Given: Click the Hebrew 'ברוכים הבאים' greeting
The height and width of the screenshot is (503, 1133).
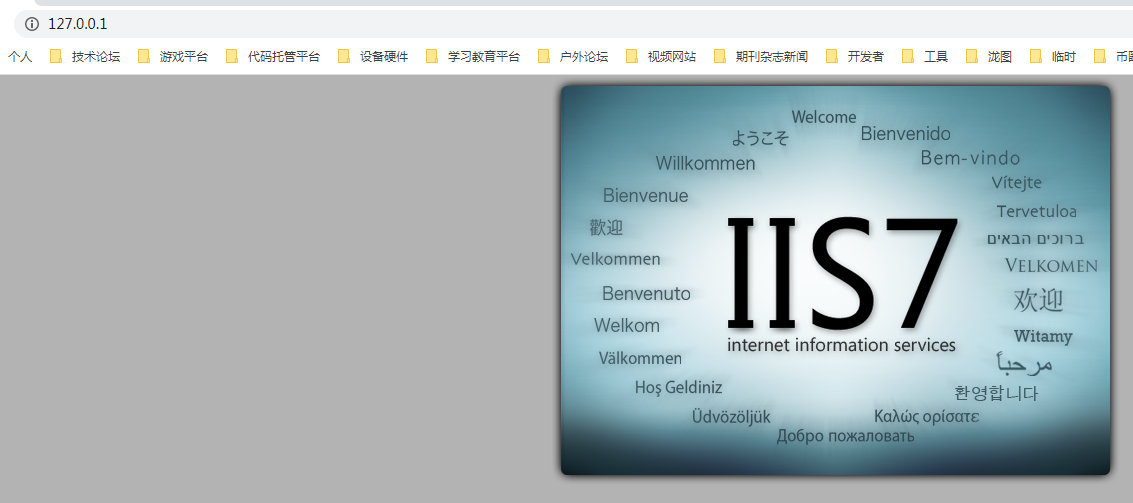Looking at the screenshot, I should click(1035, 239).
